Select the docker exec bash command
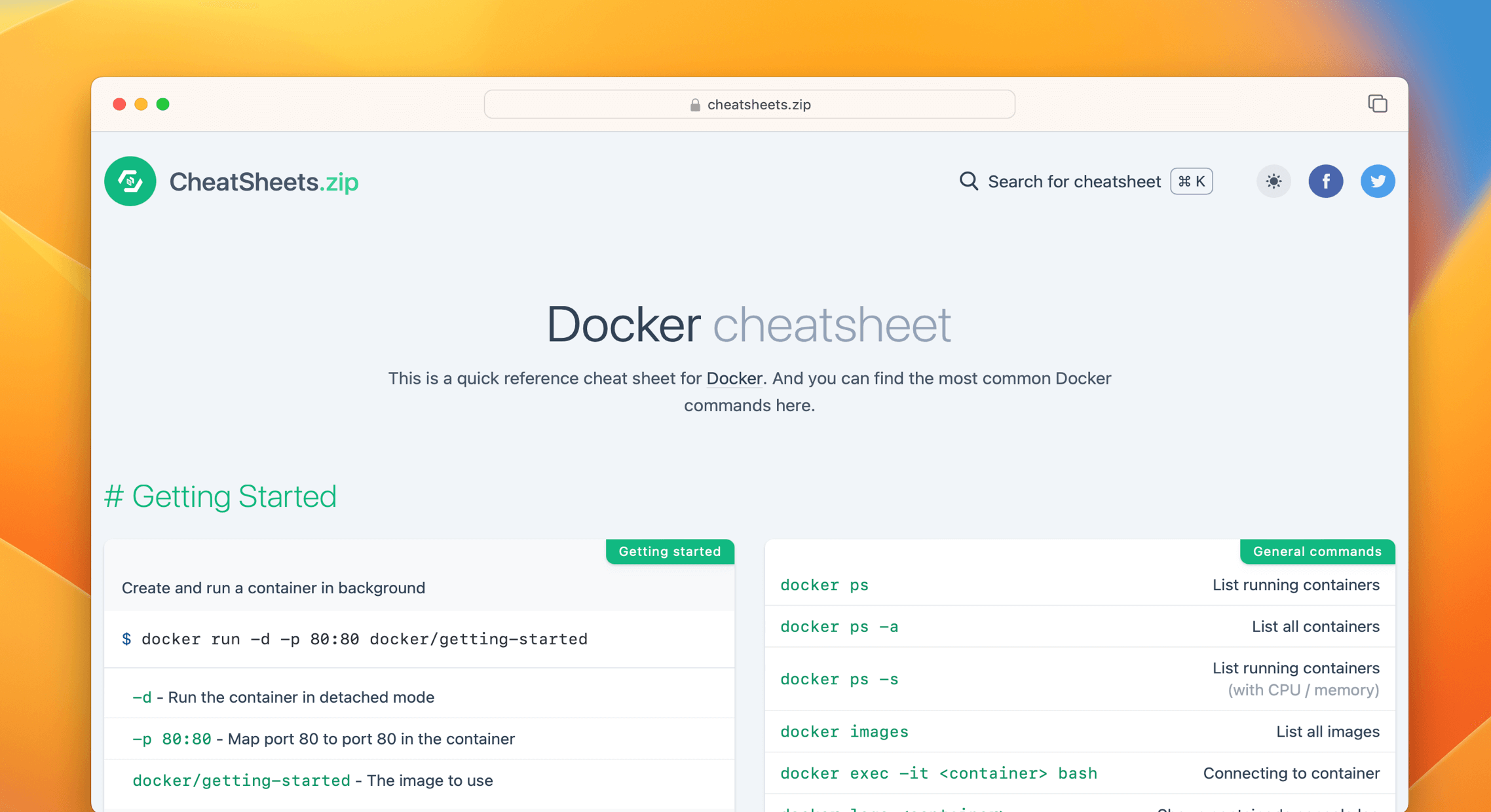Screen dimensions: 1491x812 (x=938, y=773)
